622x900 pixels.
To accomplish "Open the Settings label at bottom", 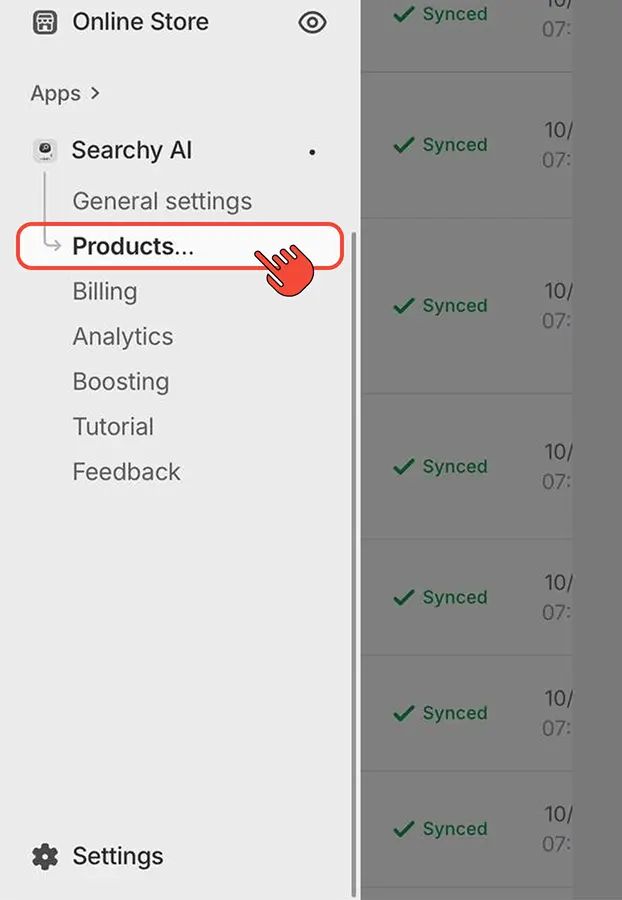I will pos(118,856).
